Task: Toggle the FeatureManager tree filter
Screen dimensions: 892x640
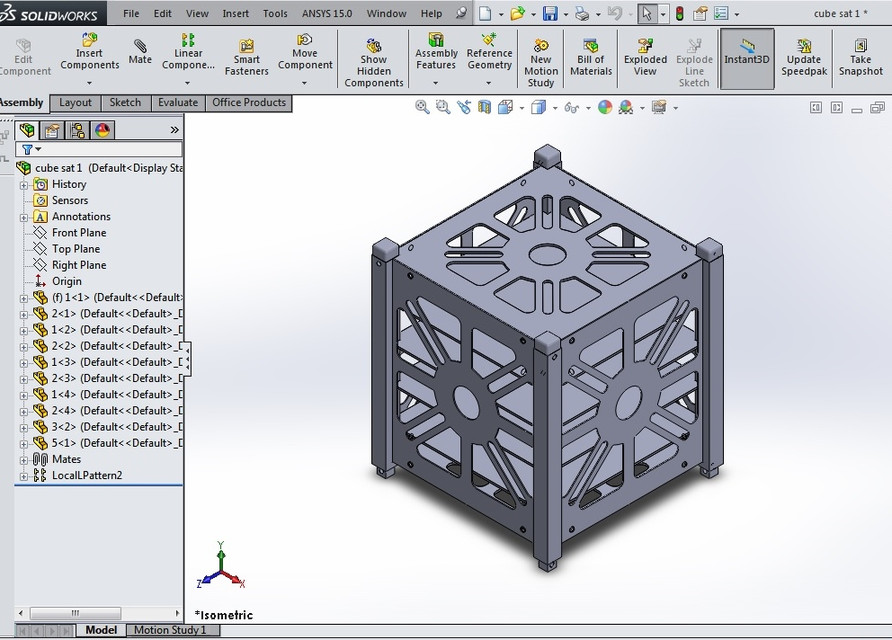Action: [27, 148]
